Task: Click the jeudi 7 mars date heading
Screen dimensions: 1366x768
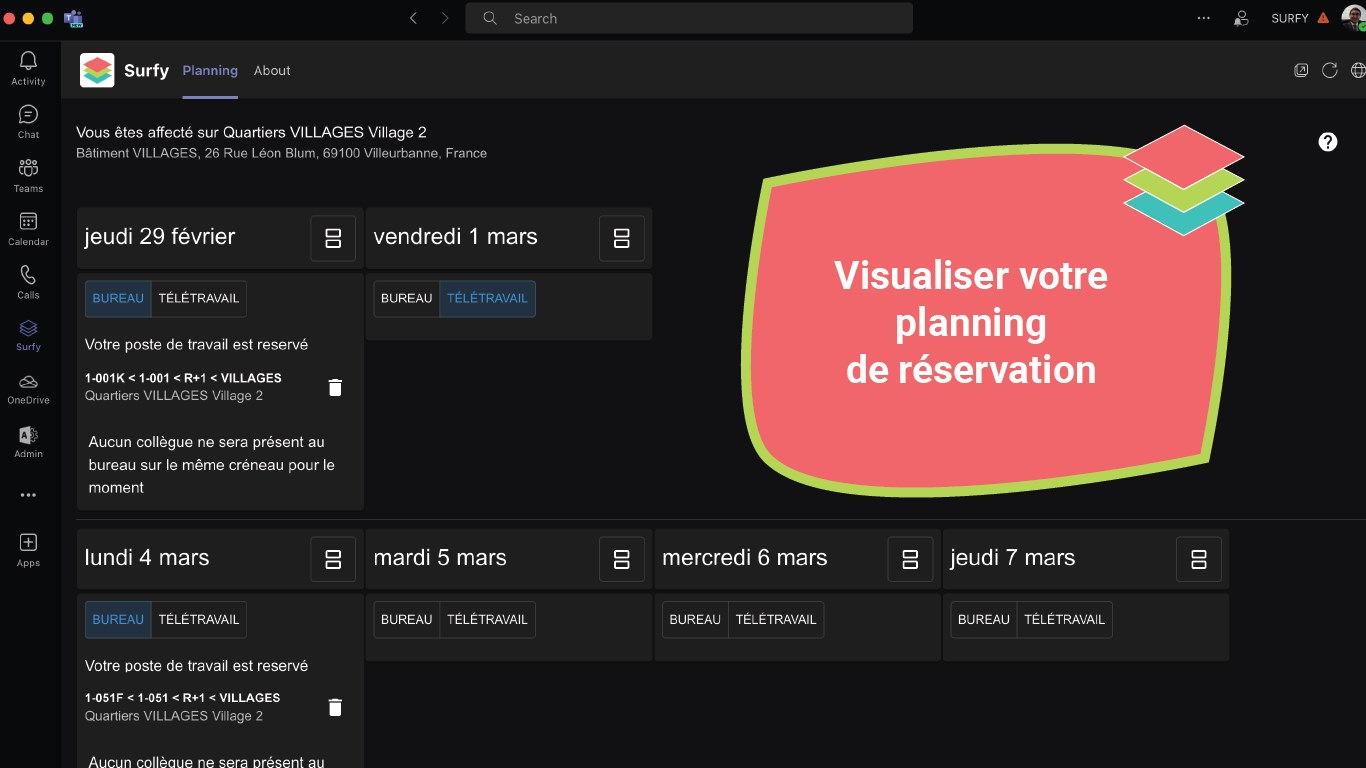Action: (1013, 558)
